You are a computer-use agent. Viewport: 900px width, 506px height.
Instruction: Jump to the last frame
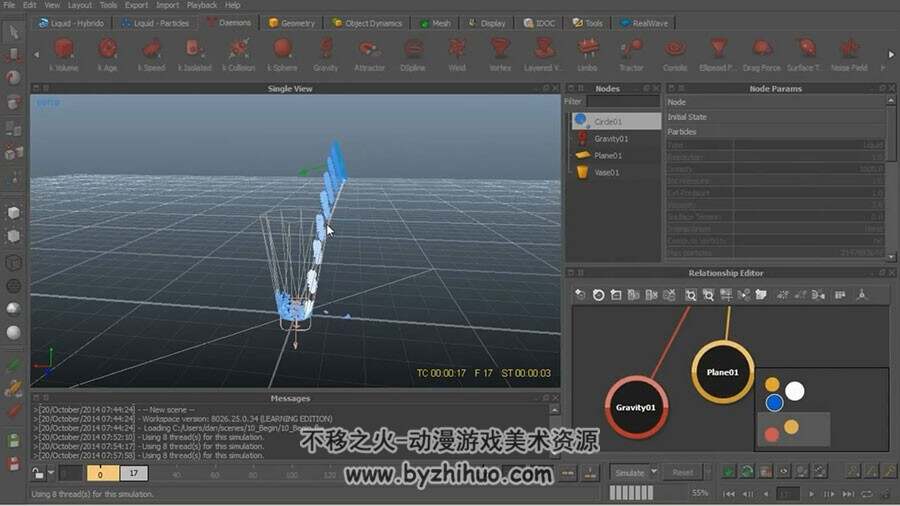[848, 493]
